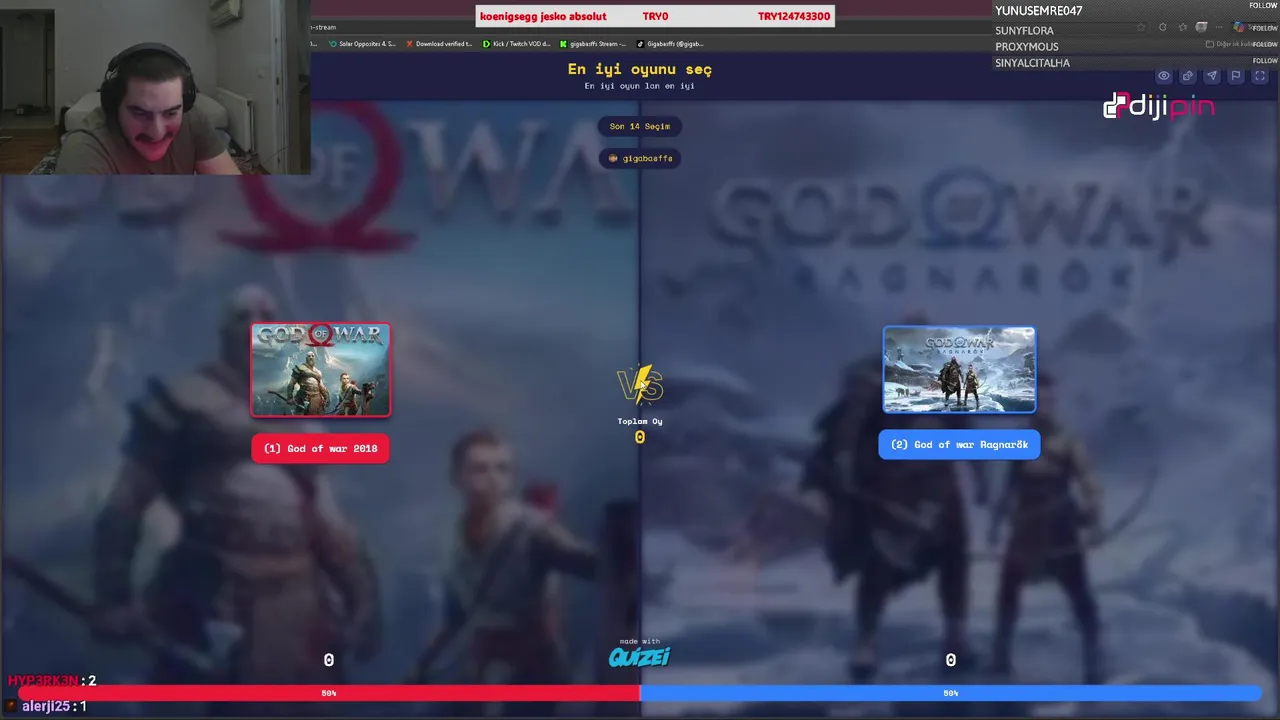The height and width of the screenshot is (720, 1280).
Task: Toggle fullscreen with the expand icon
Action: click(1260, 76)
